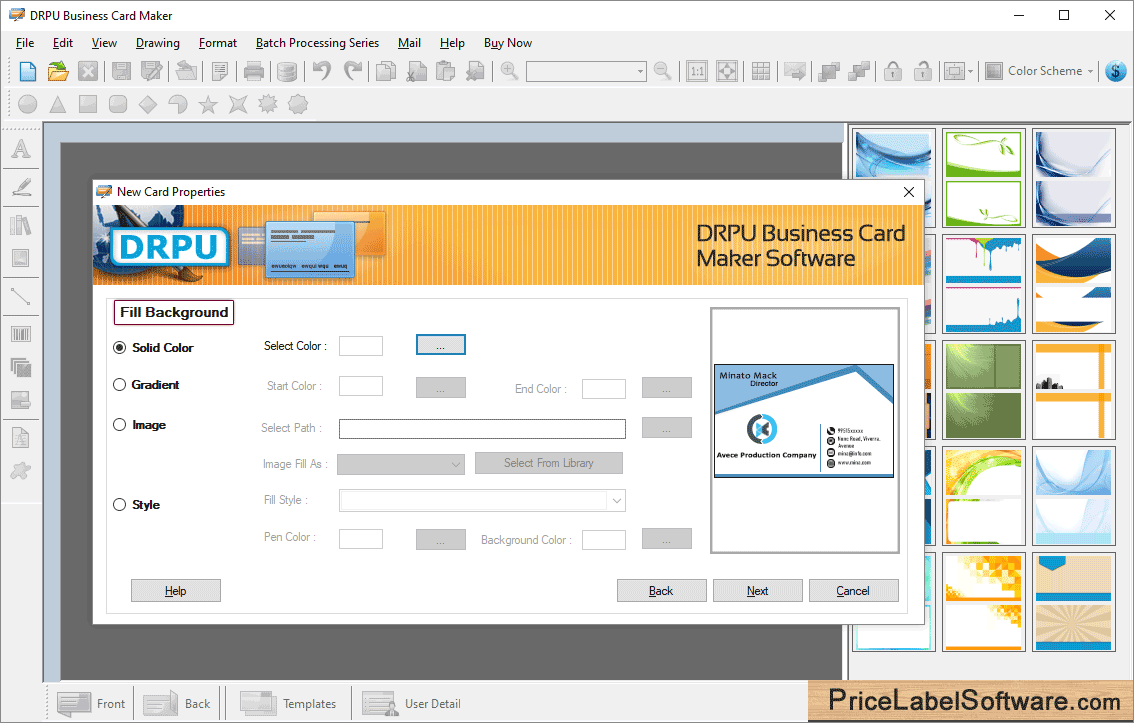
Task: Open the Format menu
Action: 218,43
